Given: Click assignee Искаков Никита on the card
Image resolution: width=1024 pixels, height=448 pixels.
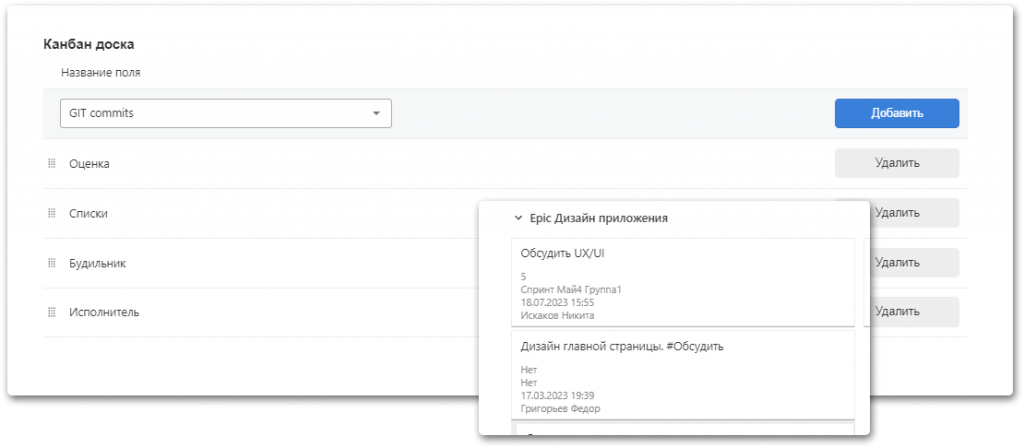Looking at the screenshot, I should (558, 315).
